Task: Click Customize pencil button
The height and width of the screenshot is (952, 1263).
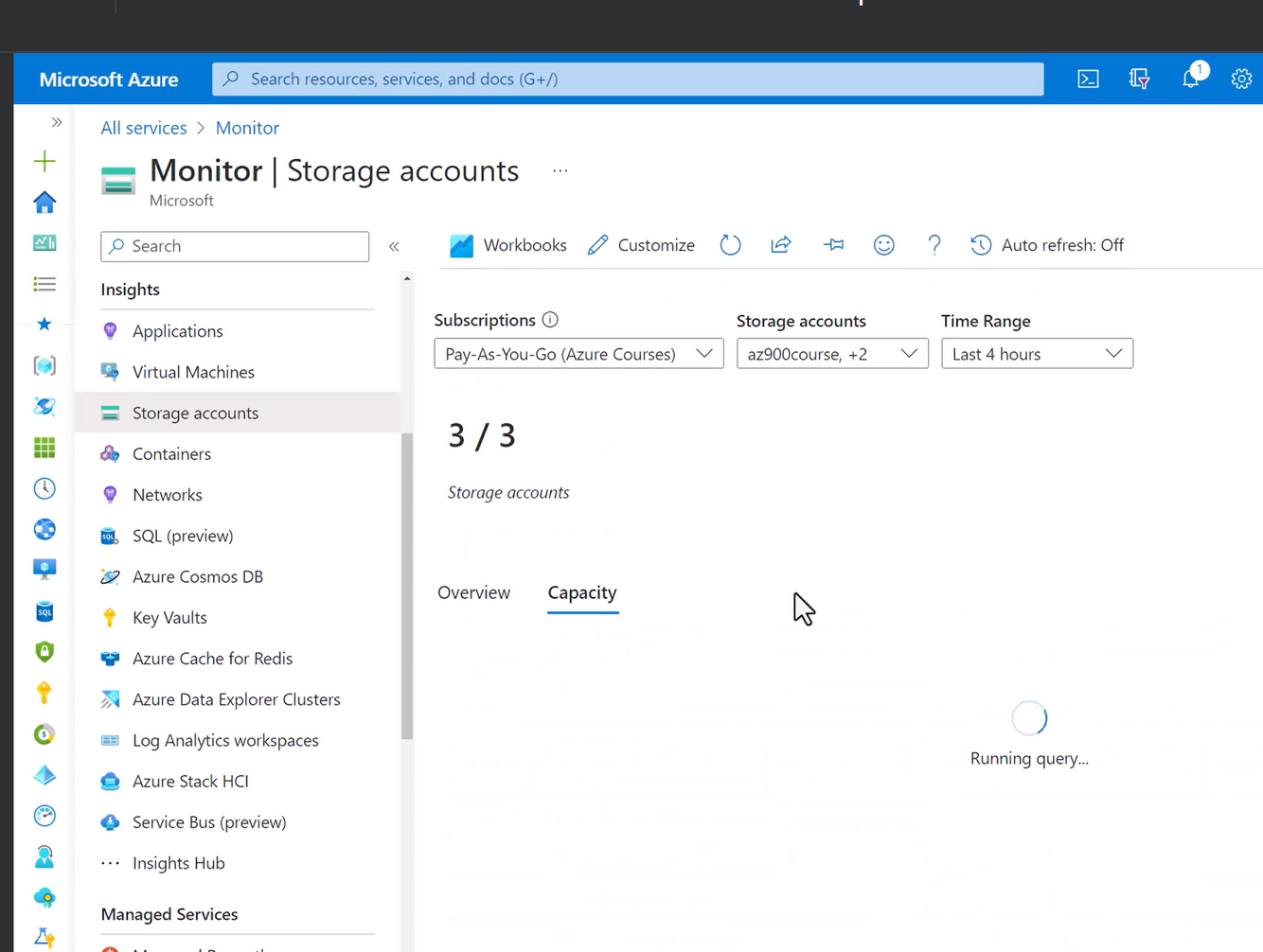Action: 641,245
